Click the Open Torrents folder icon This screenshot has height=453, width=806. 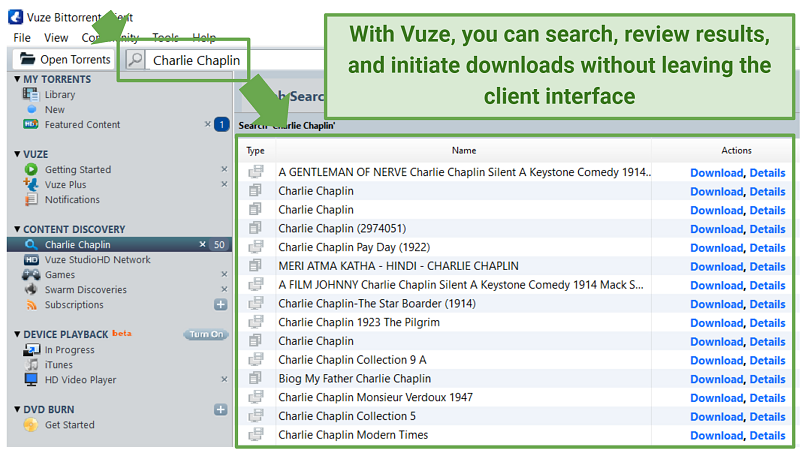click(27, 59)
